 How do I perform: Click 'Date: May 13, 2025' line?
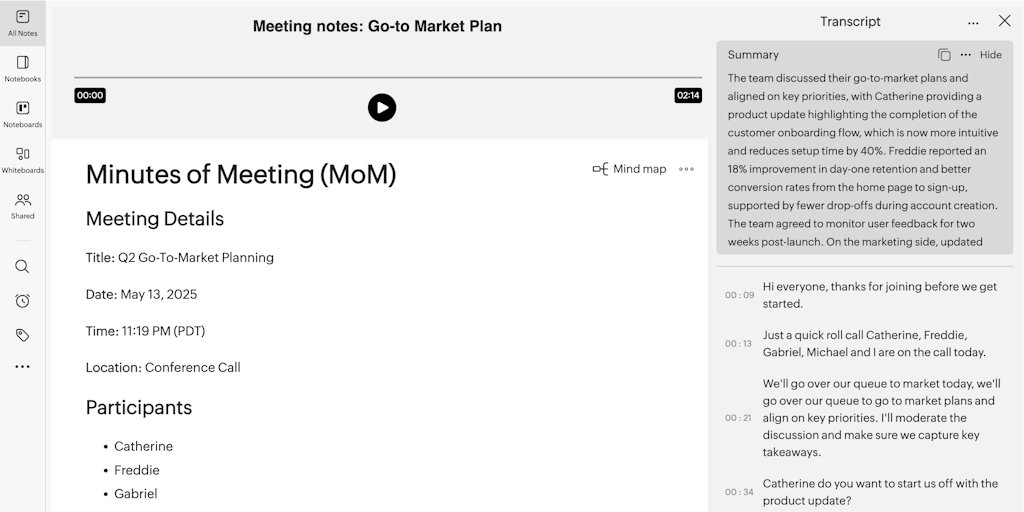coord(141,295)
